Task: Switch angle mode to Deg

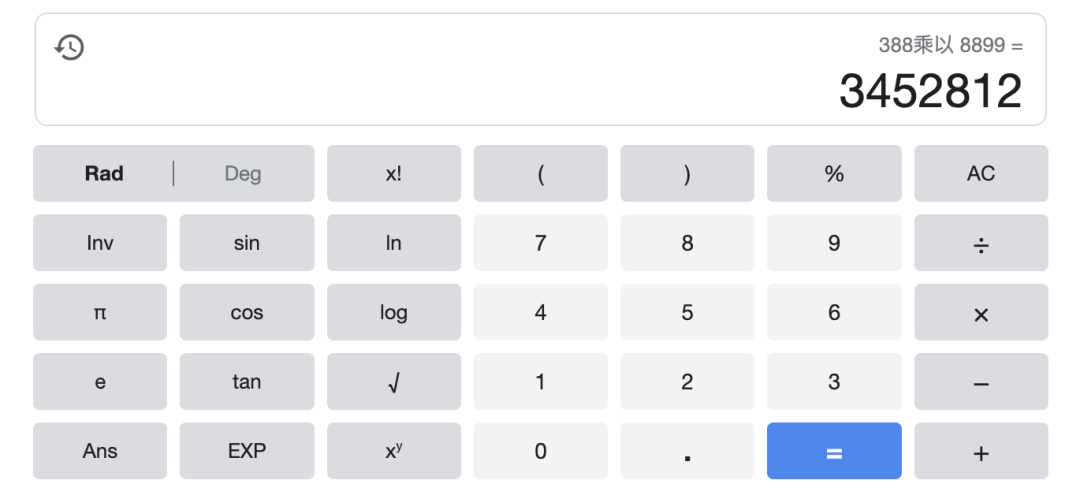Action: point(243,173)
